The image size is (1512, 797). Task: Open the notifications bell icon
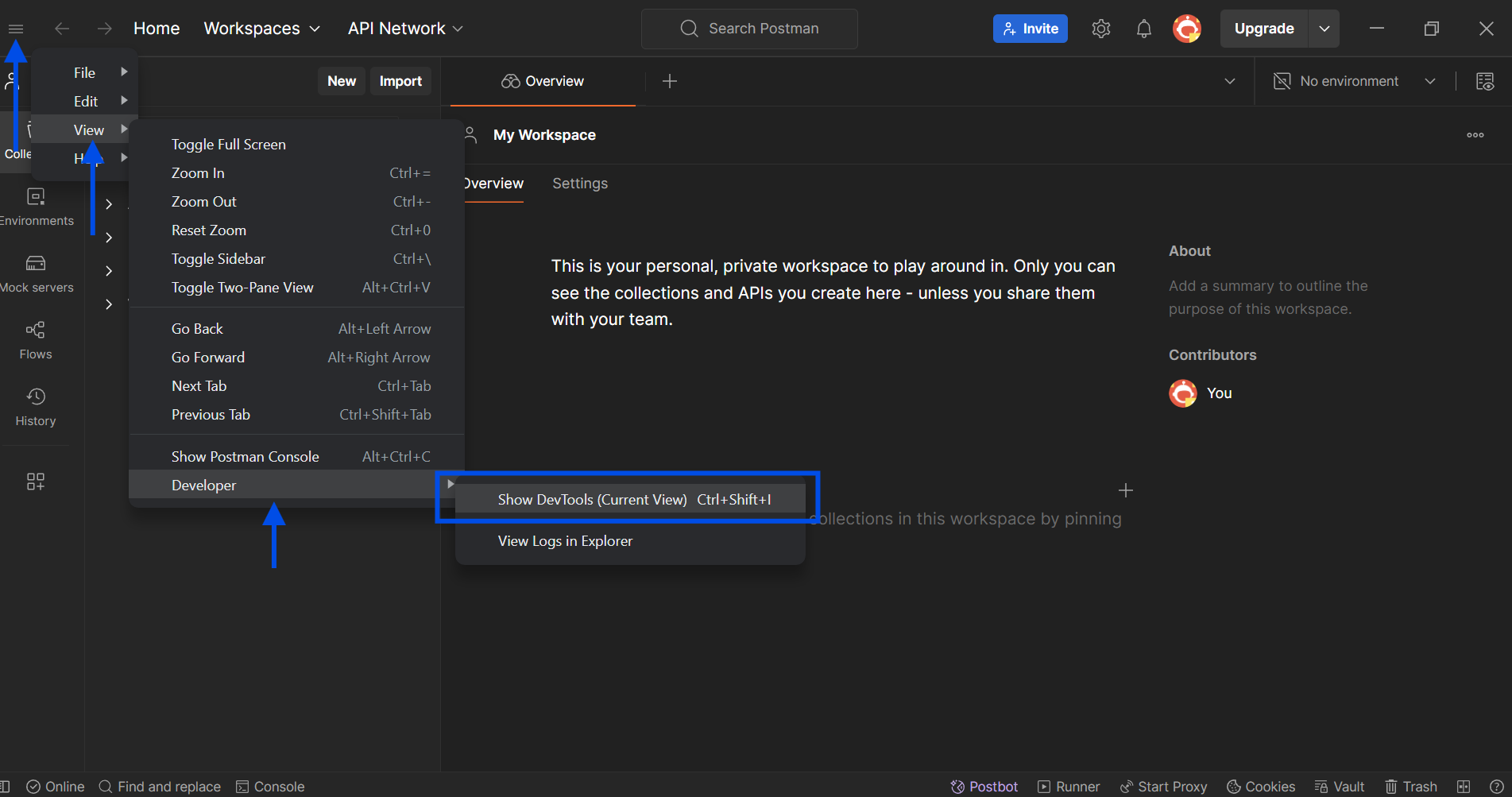click(x=1143, y=29)
